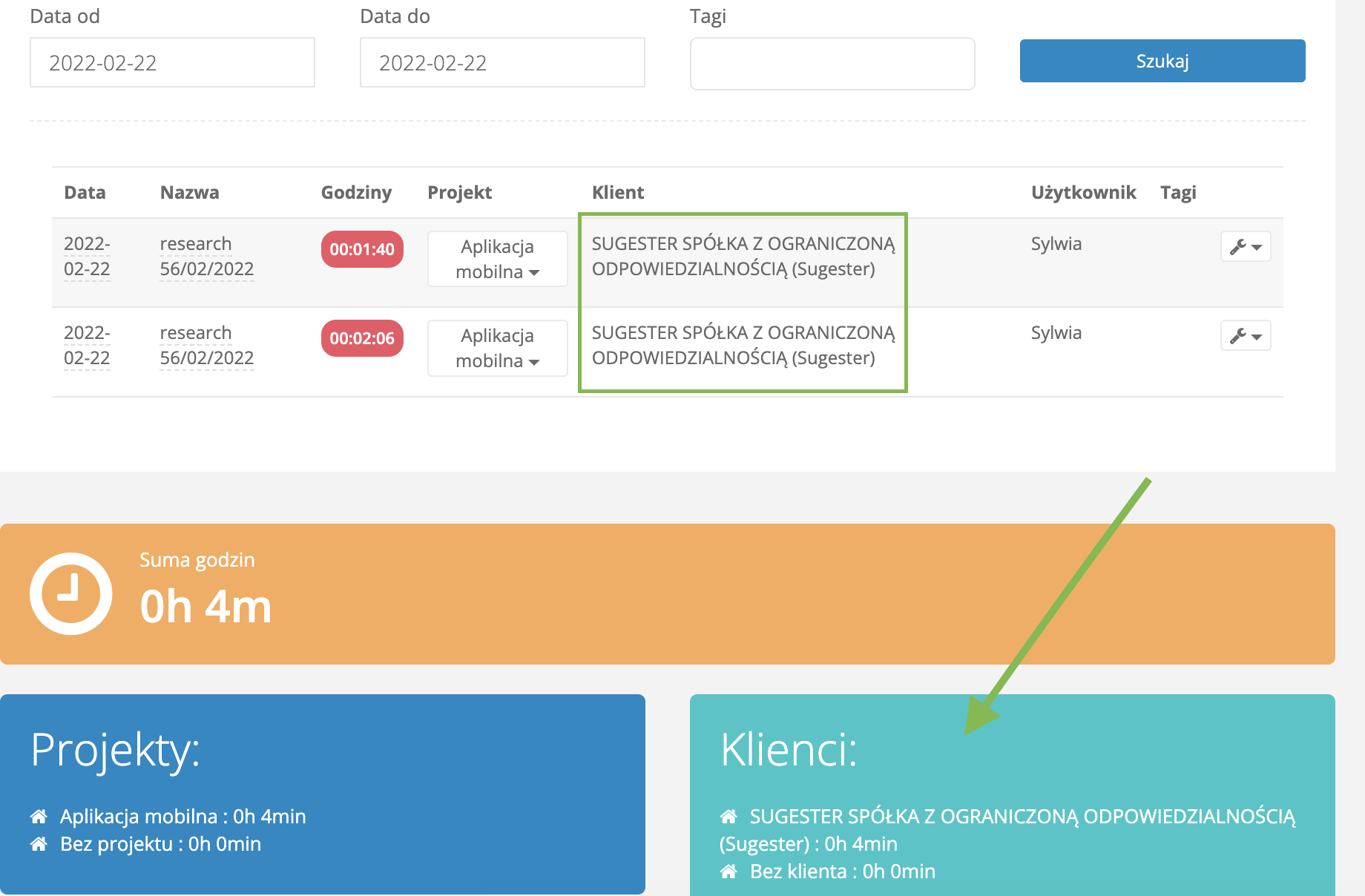Click the Tagi column header

pos(1178,192)
